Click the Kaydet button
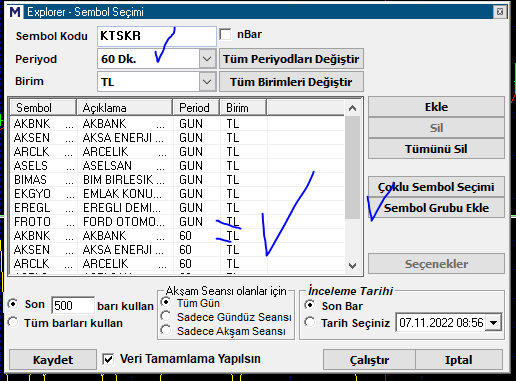Image resolution: width=516 pixels, height=381 pixels. point(53,360)
